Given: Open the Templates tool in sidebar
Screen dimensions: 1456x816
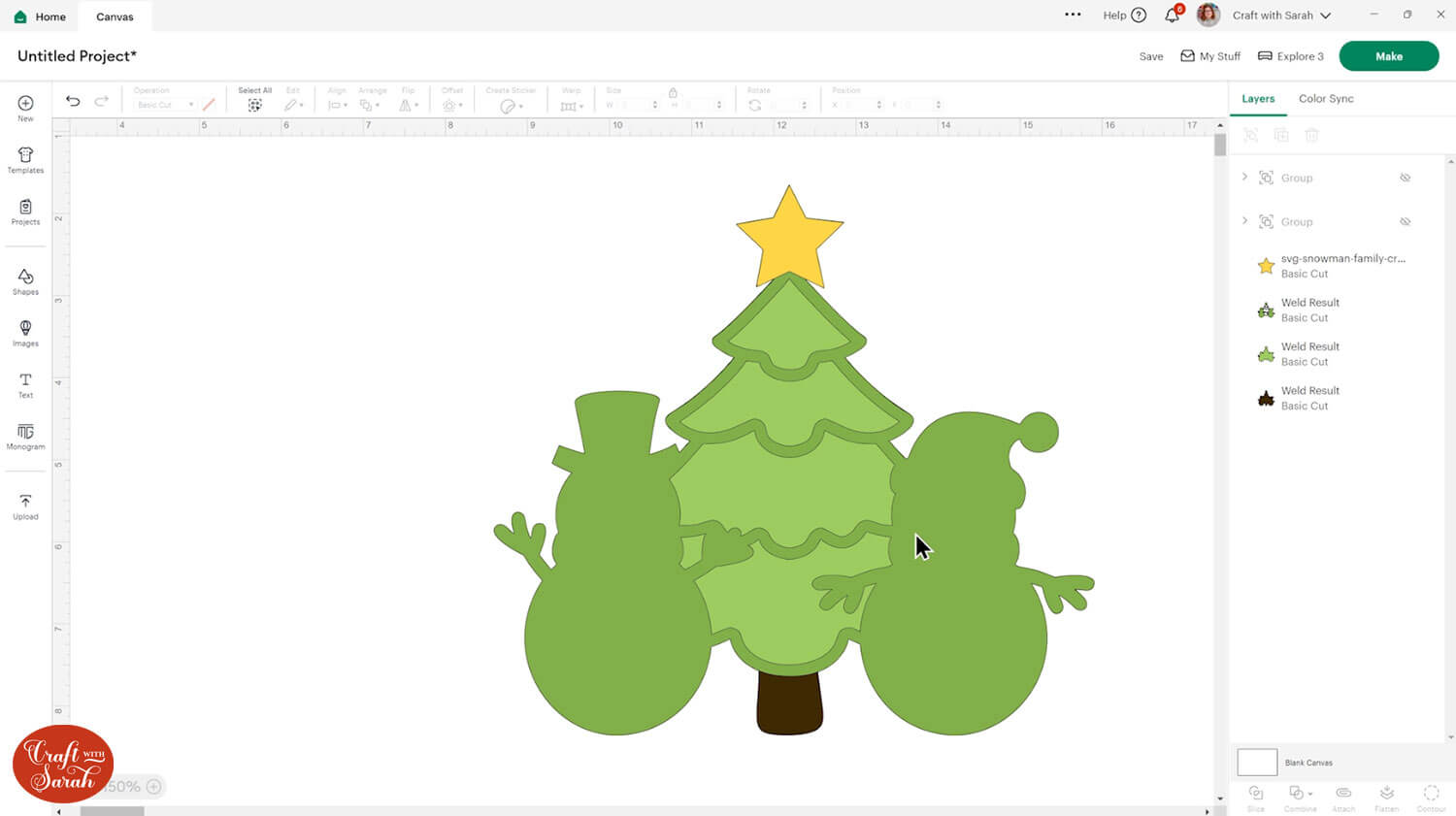Looking at the screenshot, I should click(x=25, y=160).
